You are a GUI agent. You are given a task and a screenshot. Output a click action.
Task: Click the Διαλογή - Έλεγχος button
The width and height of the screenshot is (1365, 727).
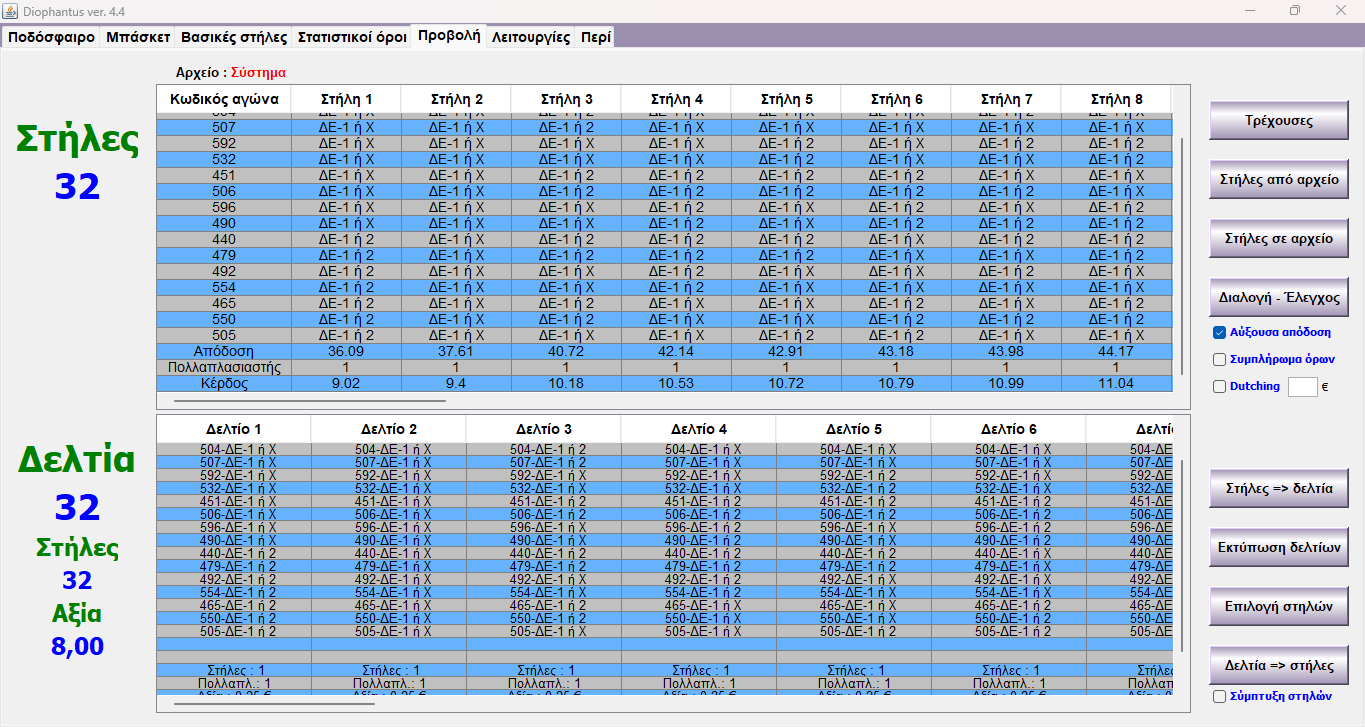point(1279,298)
